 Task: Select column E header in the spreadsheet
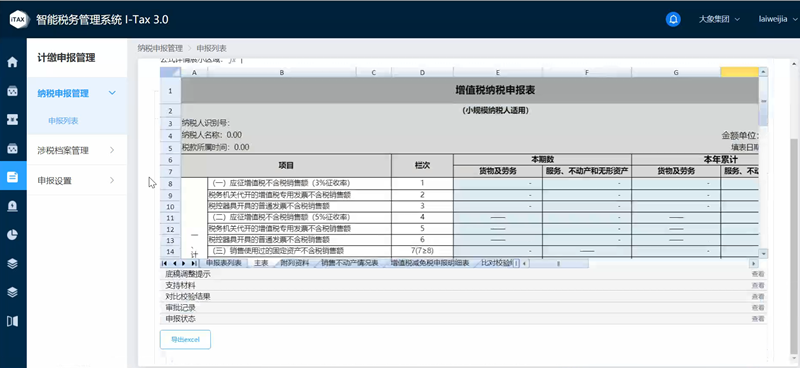pyautogui.click(x=497, y=72)
